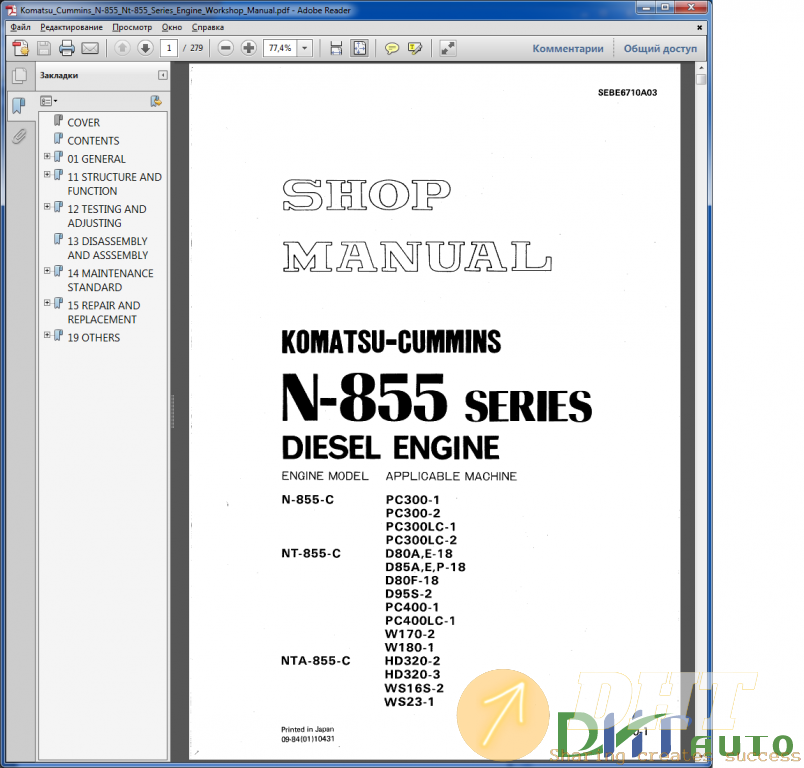Open the Справка menu
The width and height of the screenshot is (804, 768).
(x=208, y=27)
